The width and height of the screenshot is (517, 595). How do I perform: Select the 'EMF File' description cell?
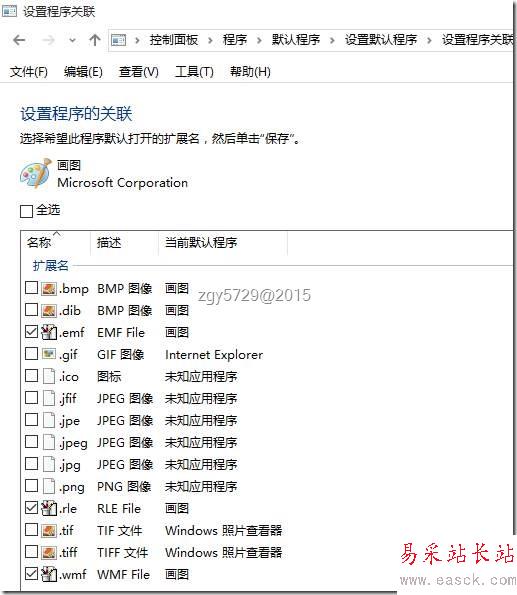(121, 333)
